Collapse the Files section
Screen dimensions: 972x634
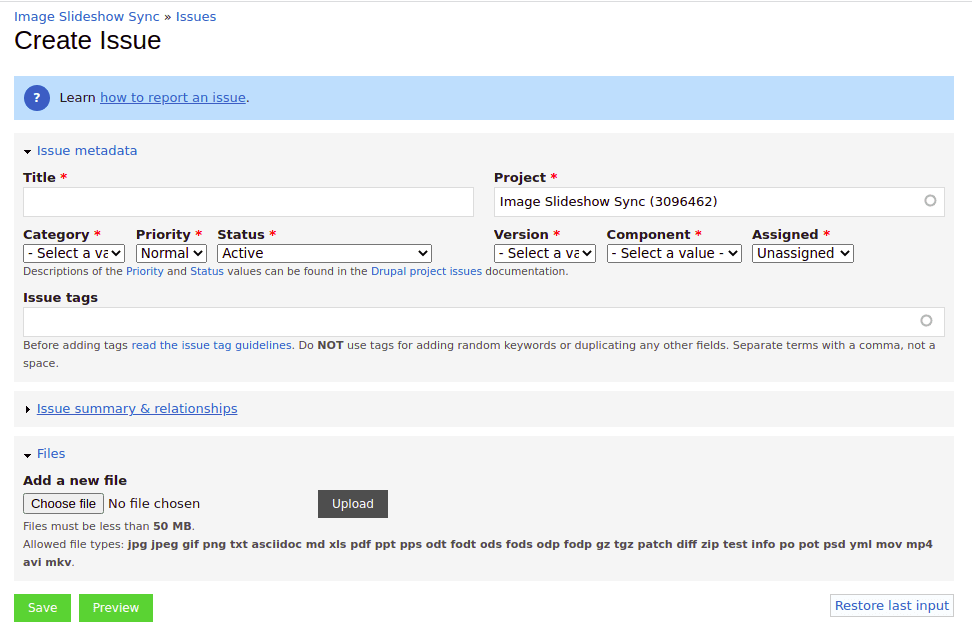(x=51, y=454)
